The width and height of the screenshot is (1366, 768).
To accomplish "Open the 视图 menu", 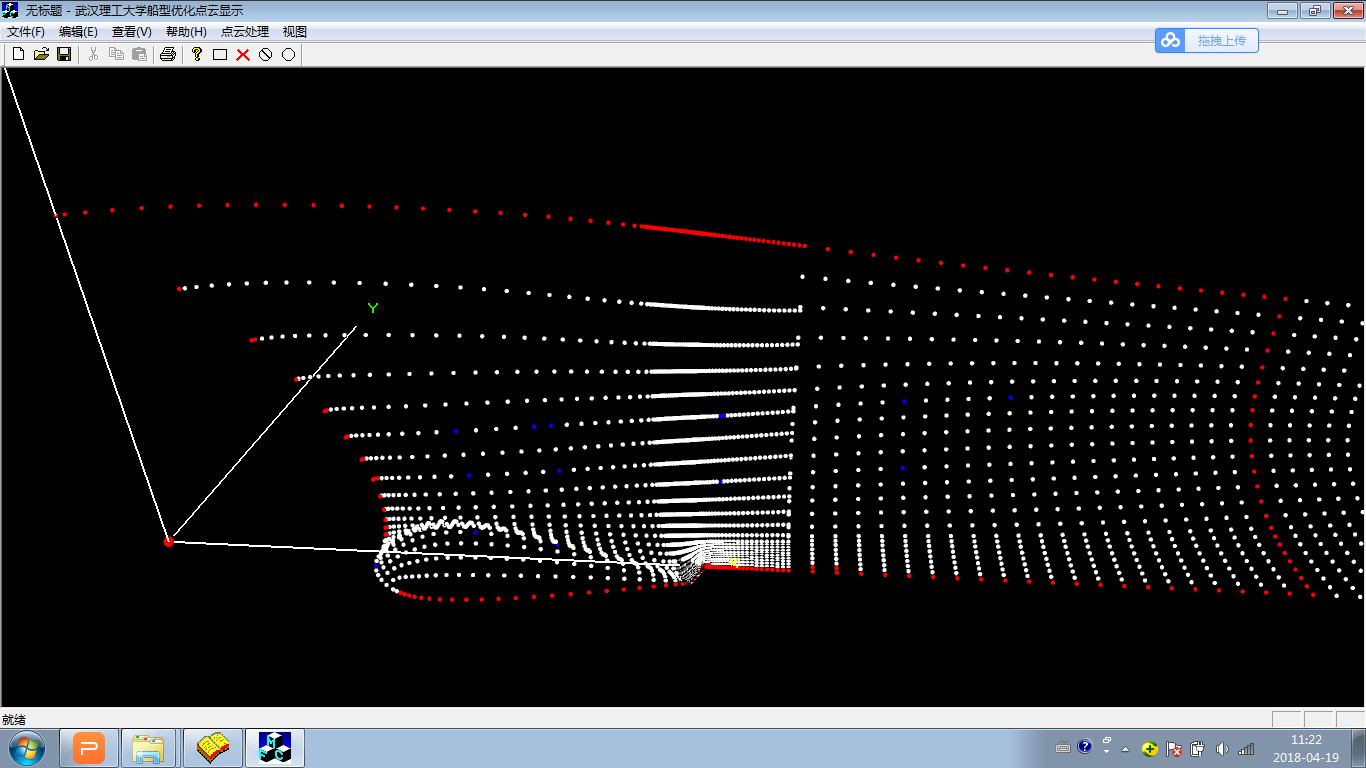I will click(x=295, y=32).
